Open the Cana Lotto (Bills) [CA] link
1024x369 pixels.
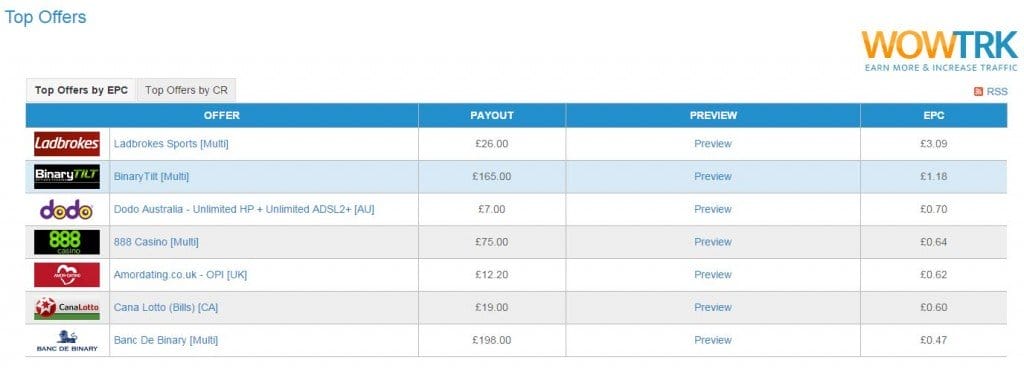166,308
